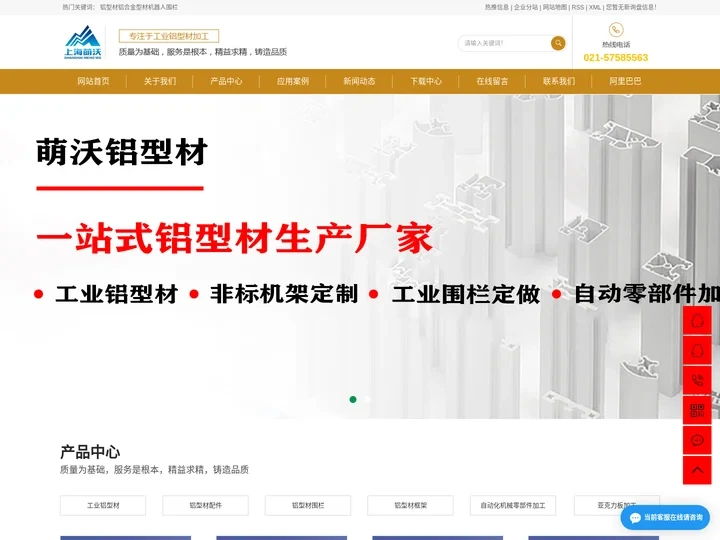Open the XML top link
The width and height of the screenshot is (720, 540).
tap(595, 7)
